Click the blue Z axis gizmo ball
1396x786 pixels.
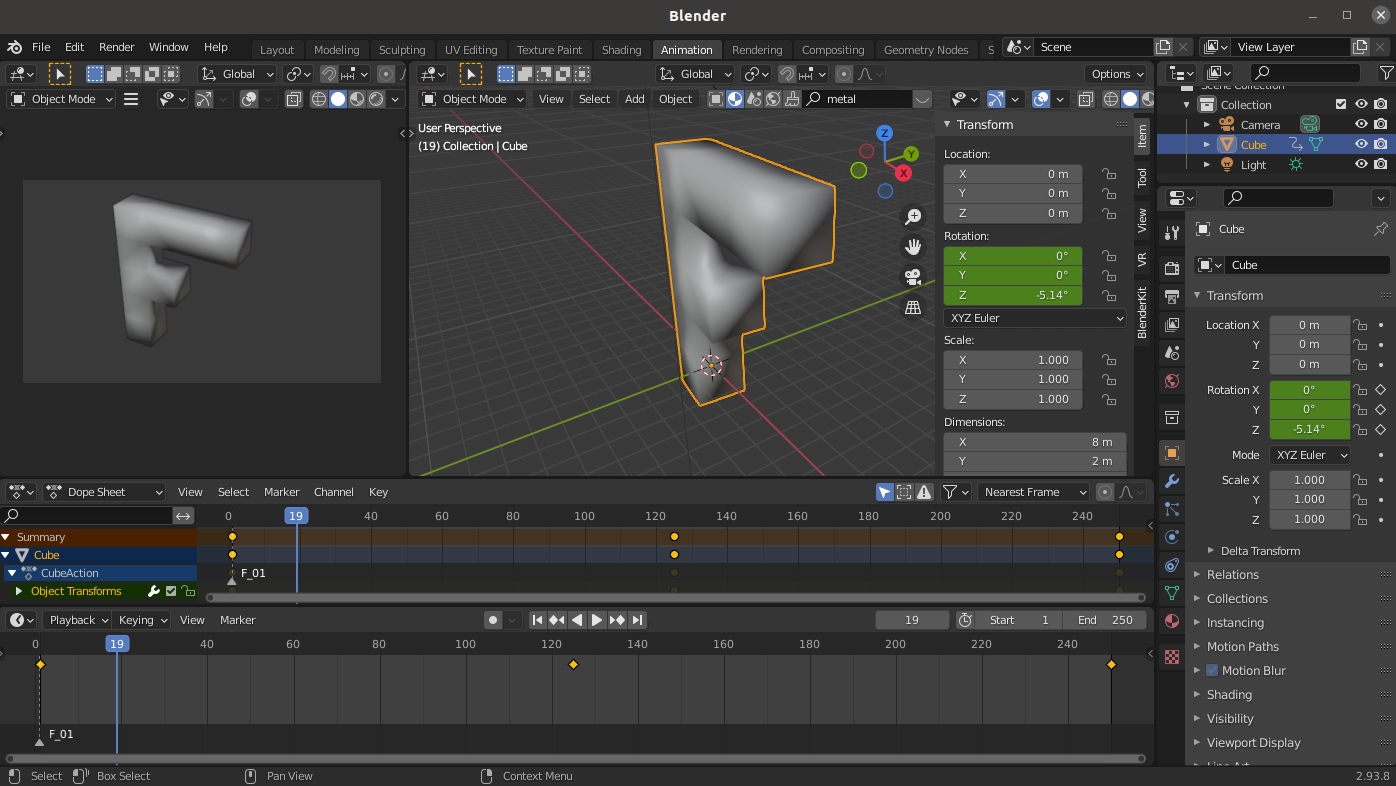click(x=884, y=133)
